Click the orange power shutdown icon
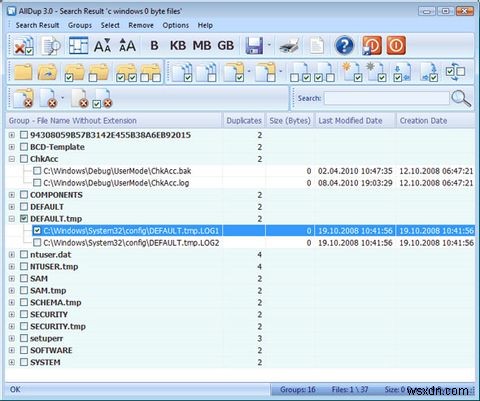 coord(396,45)
